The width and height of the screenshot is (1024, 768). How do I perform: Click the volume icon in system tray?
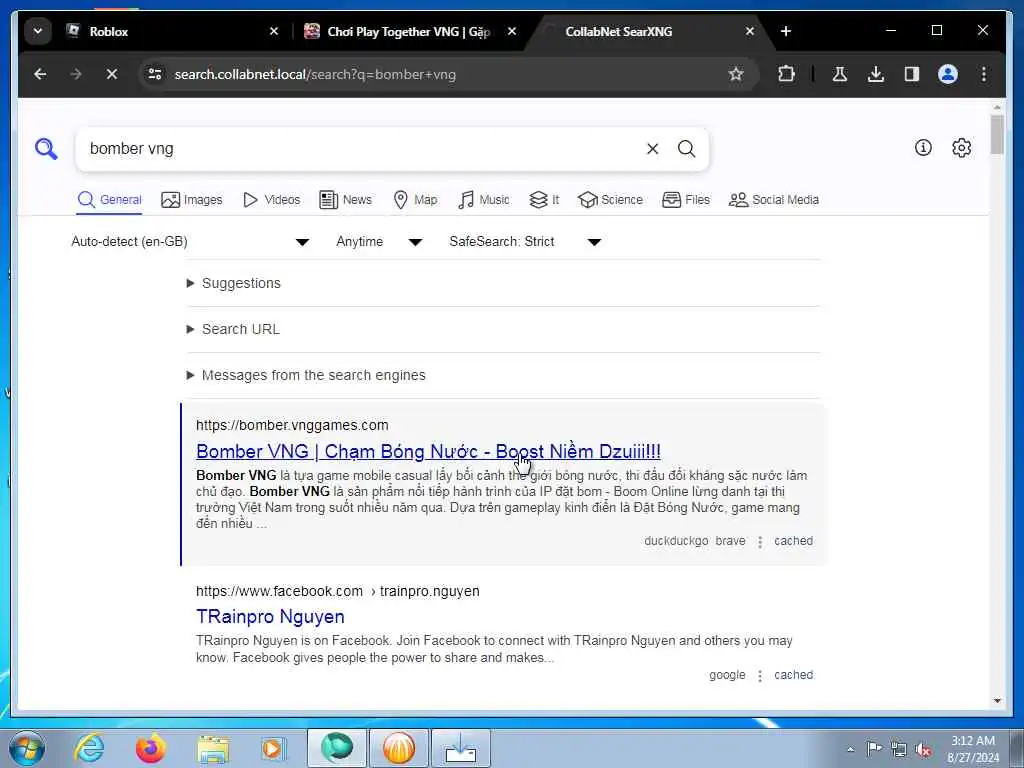coord(923,750)
